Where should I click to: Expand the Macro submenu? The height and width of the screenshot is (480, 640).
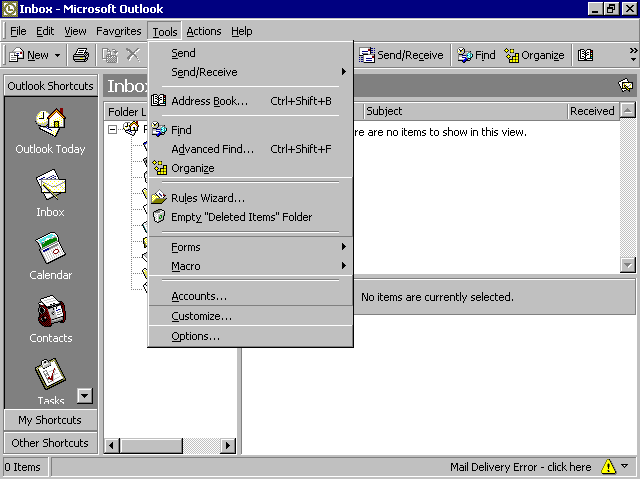click(x=250, y=266)
